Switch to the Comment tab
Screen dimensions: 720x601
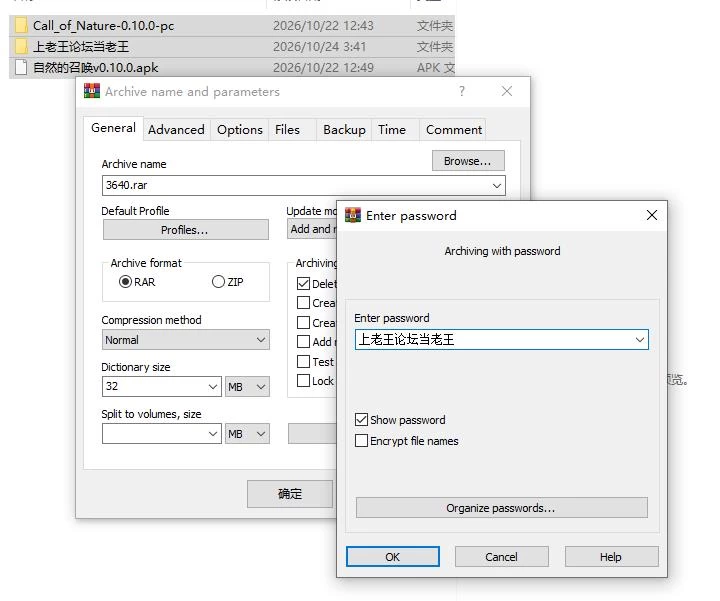(x=454, y=130)
